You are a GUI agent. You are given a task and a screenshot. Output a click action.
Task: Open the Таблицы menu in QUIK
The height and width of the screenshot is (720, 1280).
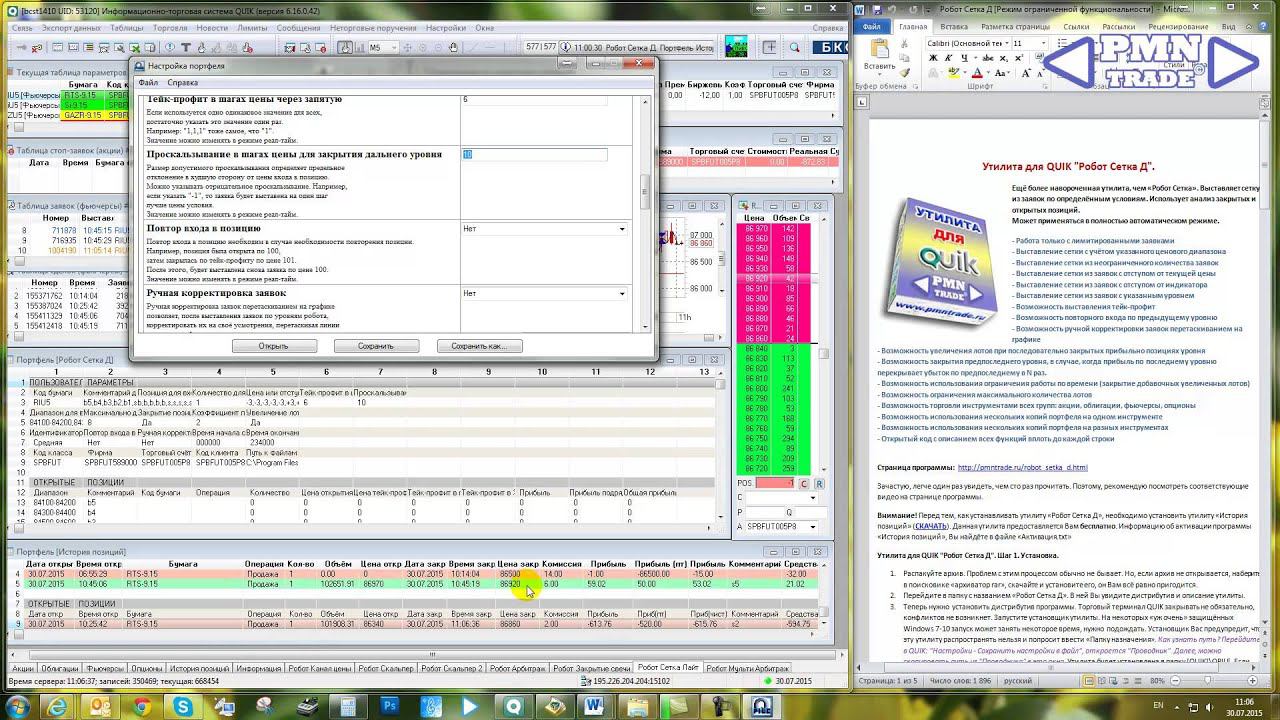click(x=127, y=28)
